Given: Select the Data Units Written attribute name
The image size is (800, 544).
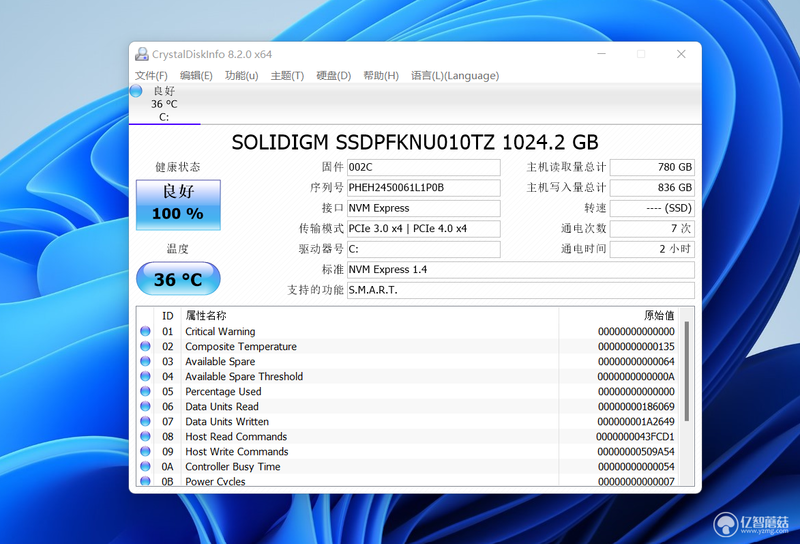Looking at the screenshot, I should point(227,422).
